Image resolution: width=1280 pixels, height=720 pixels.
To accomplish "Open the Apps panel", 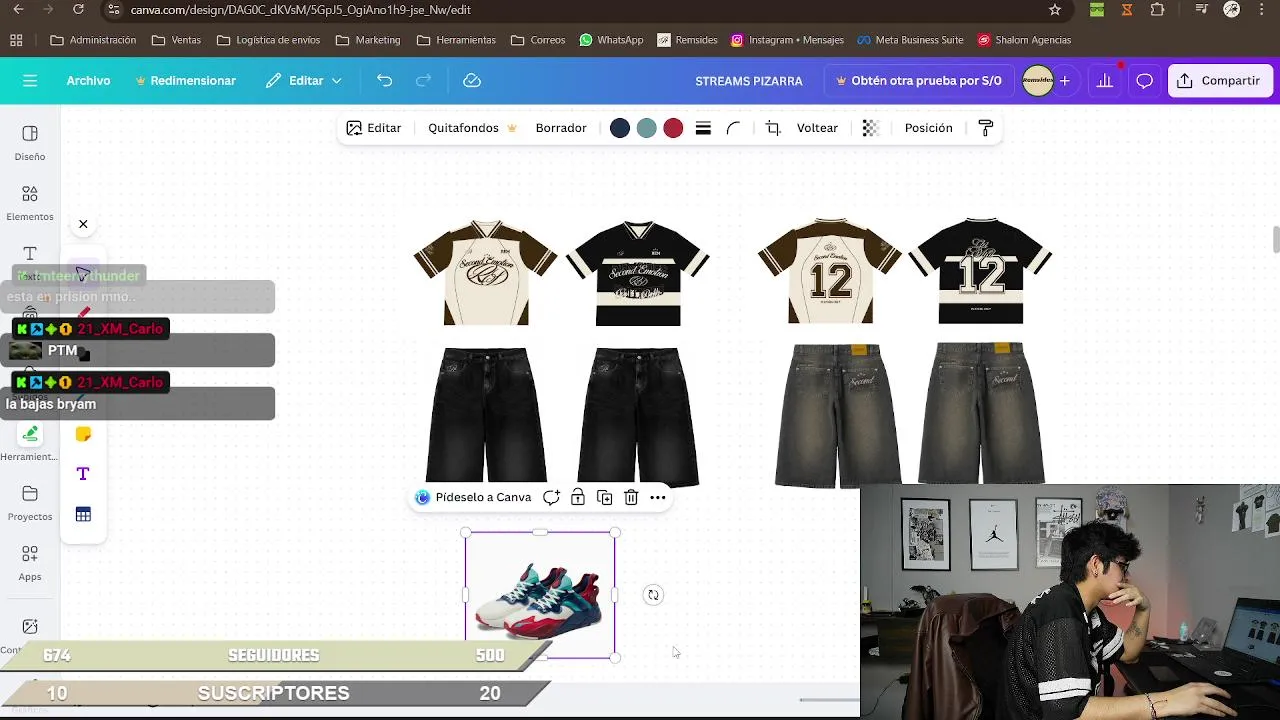I will pyautogui.click(x=30, y=563).
